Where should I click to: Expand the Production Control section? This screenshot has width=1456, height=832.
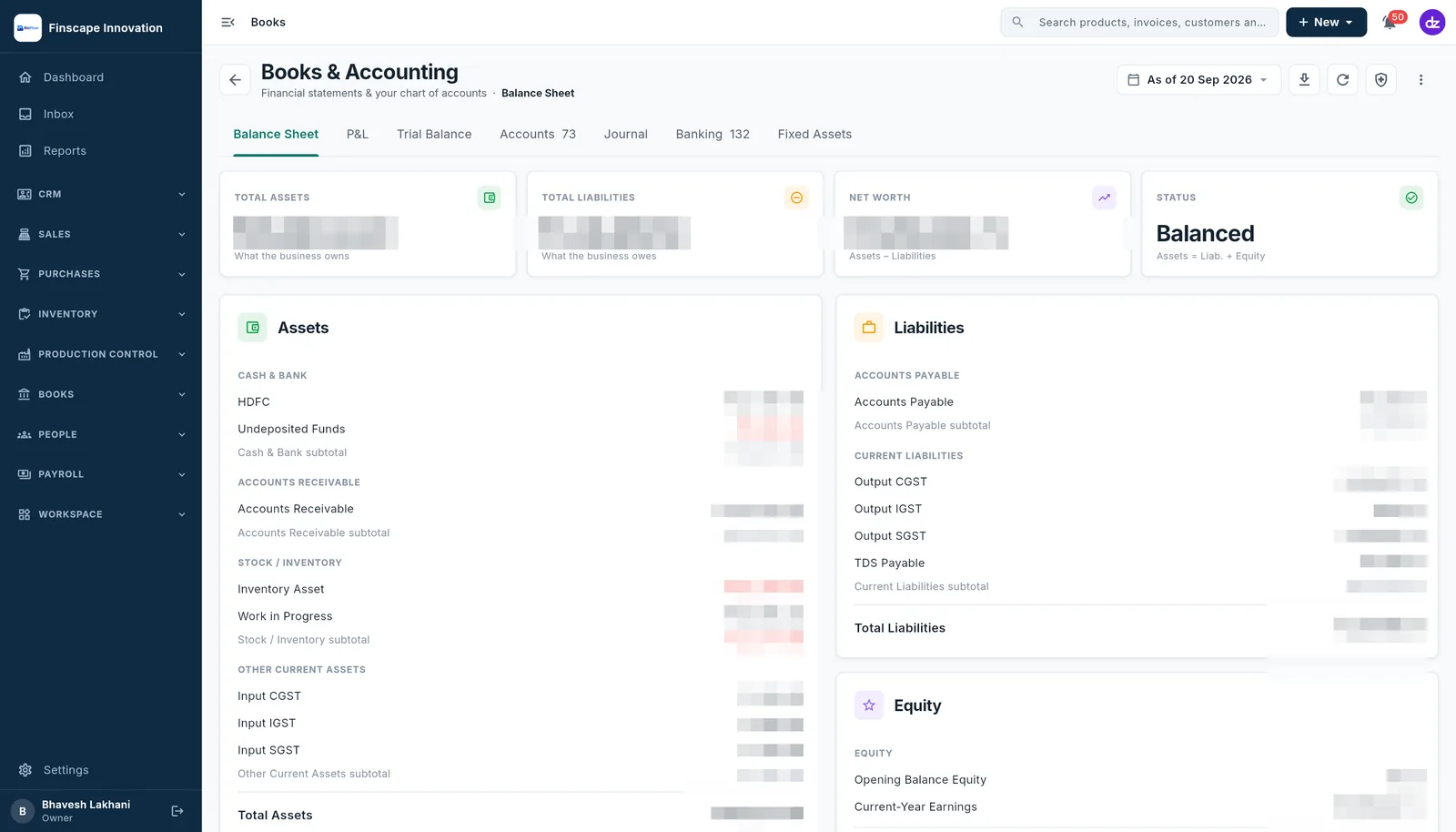tap(100, 354)
